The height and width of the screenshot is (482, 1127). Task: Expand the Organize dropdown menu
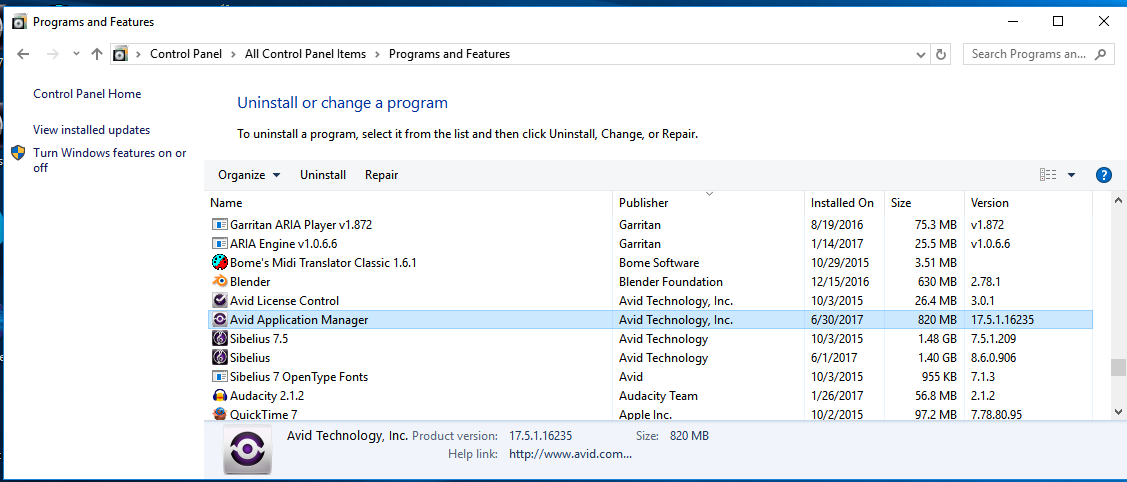pos(249,175)
